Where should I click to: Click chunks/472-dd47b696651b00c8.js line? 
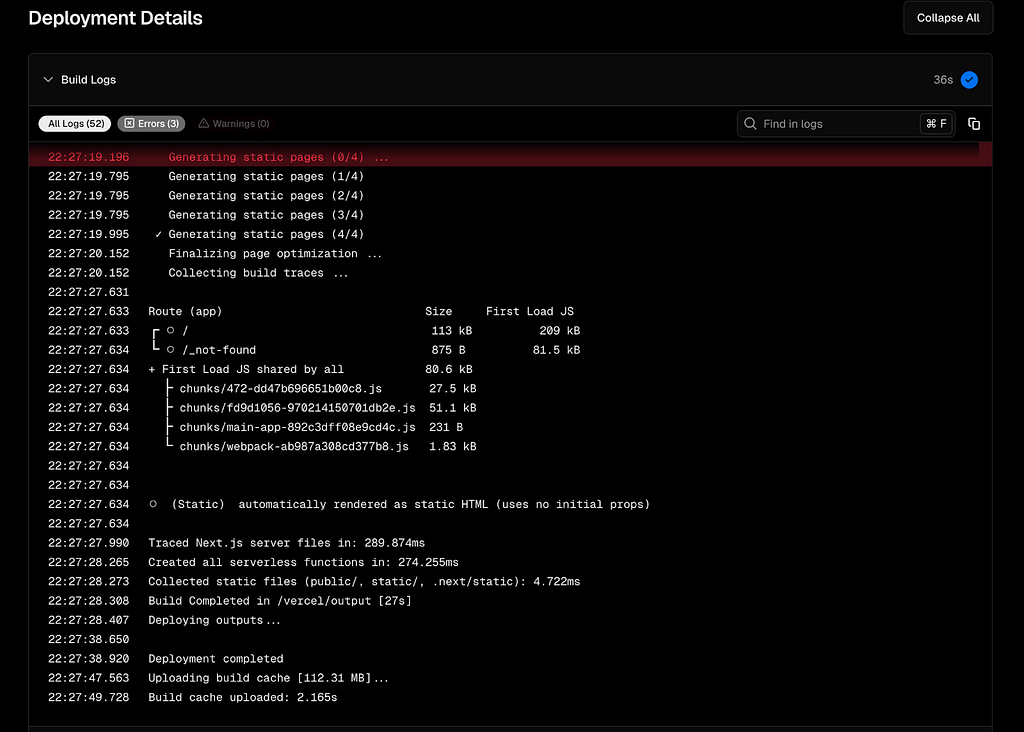510,389
